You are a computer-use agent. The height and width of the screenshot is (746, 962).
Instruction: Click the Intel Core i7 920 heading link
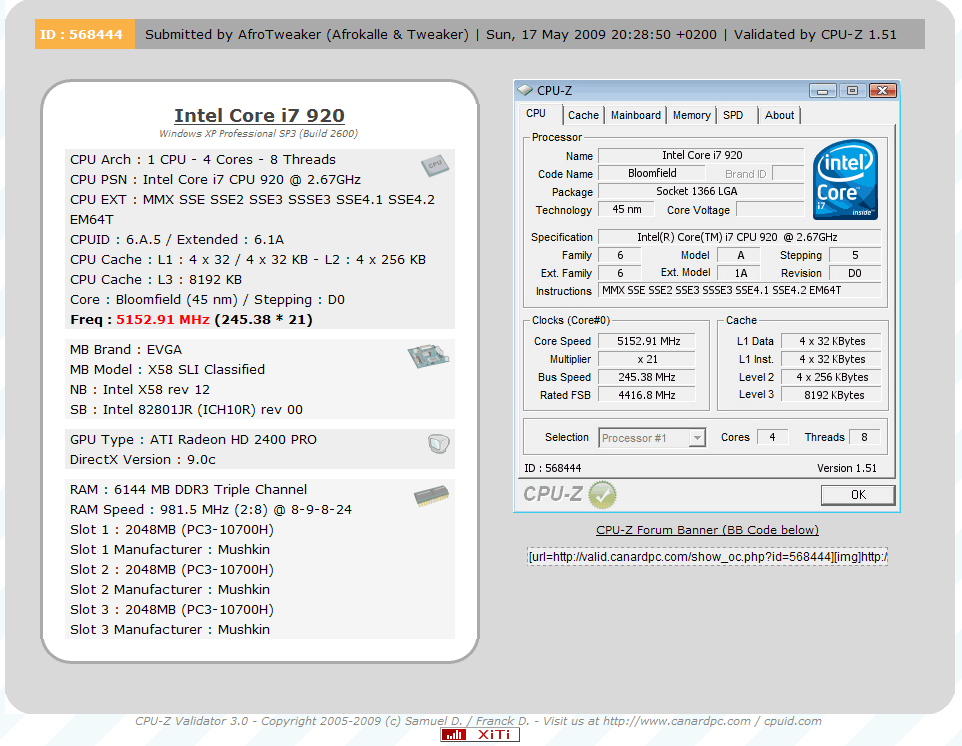tap(260, 115)
